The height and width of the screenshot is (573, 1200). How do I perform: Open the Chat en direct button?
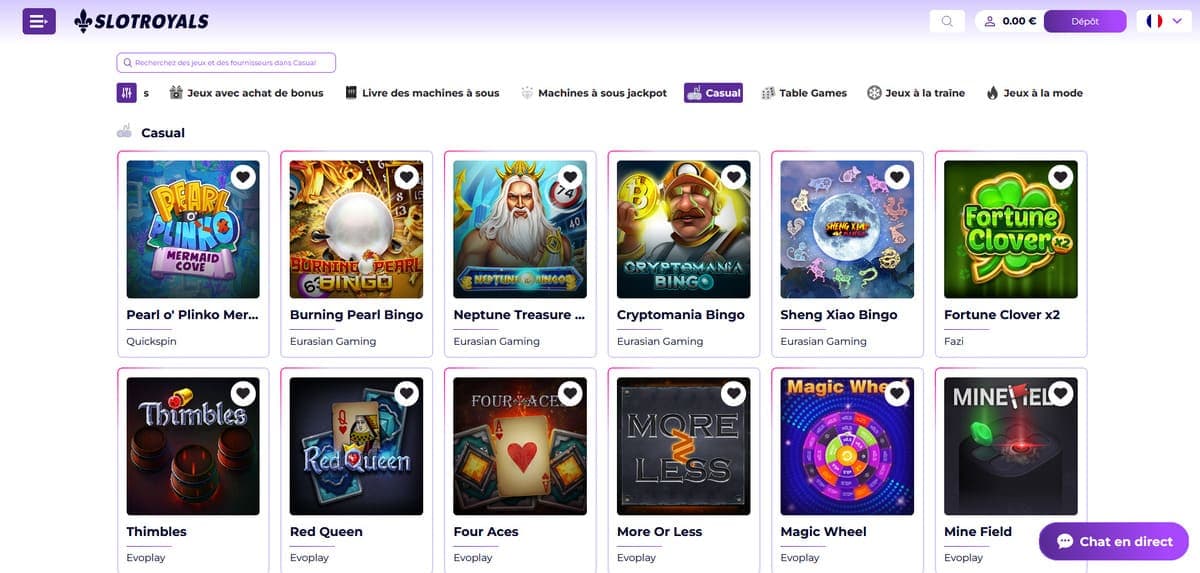click(x=1114, y=541)
